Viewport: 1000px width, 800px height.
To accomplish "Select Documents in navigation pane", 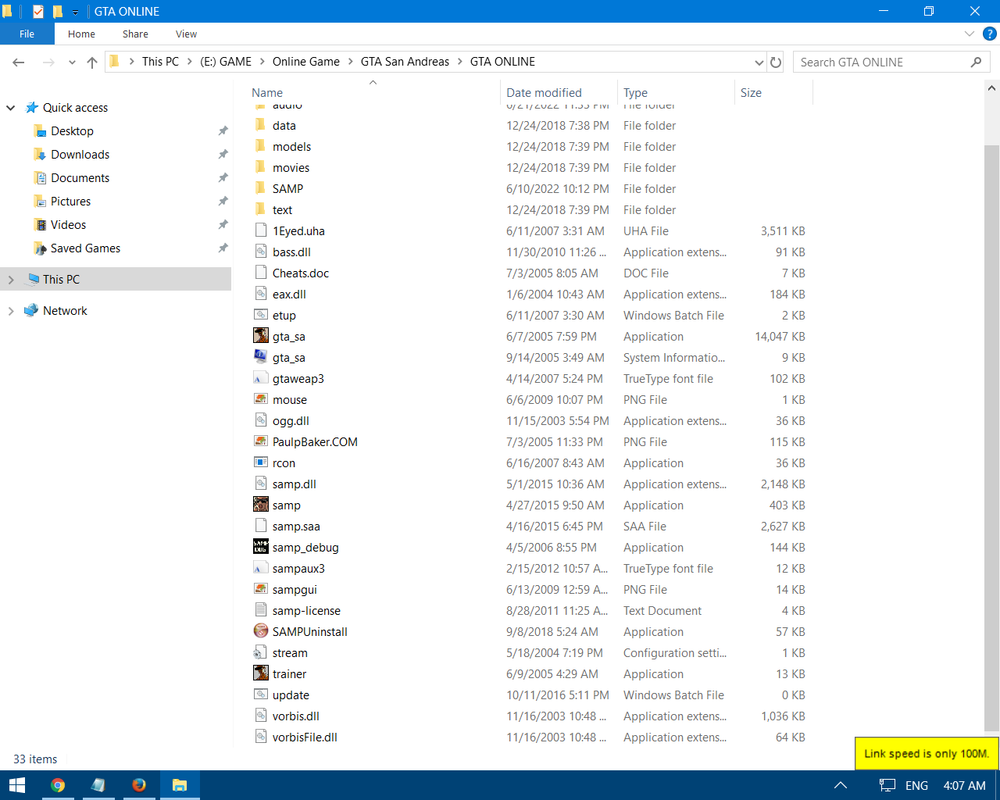I will pos(80,178).
